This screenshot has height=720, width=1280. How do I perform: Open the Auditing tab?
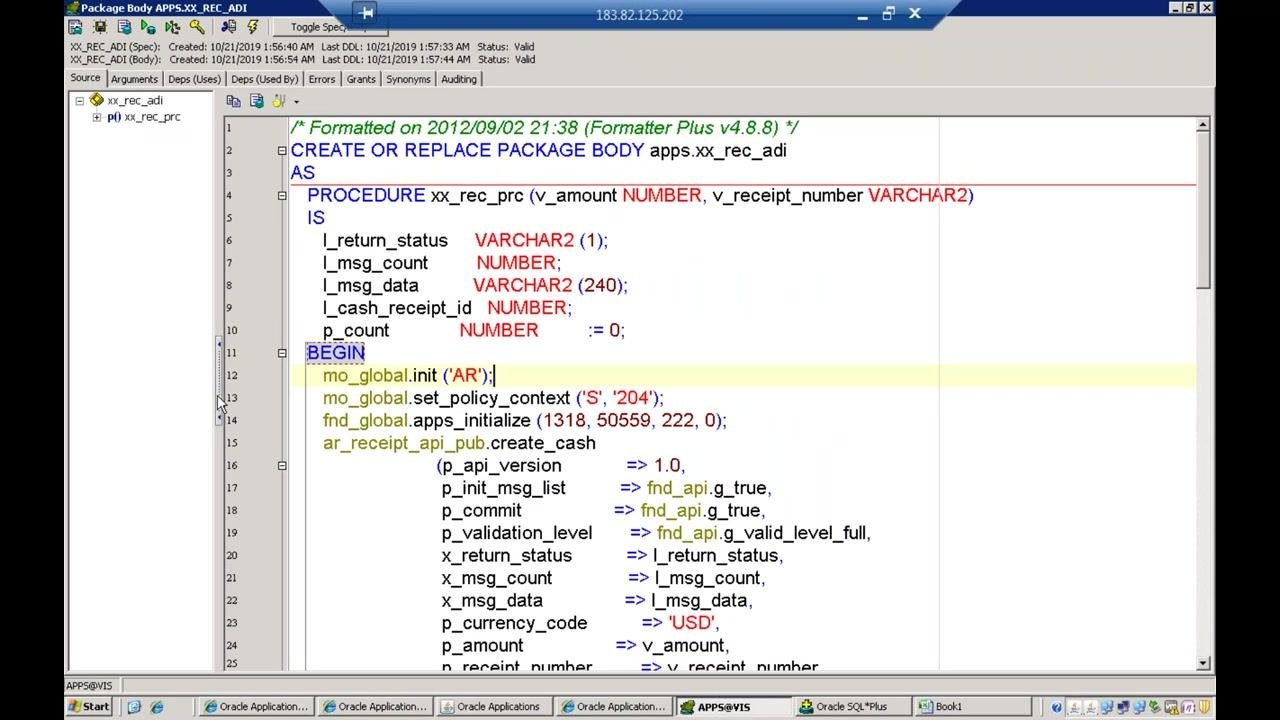(459, 79)
